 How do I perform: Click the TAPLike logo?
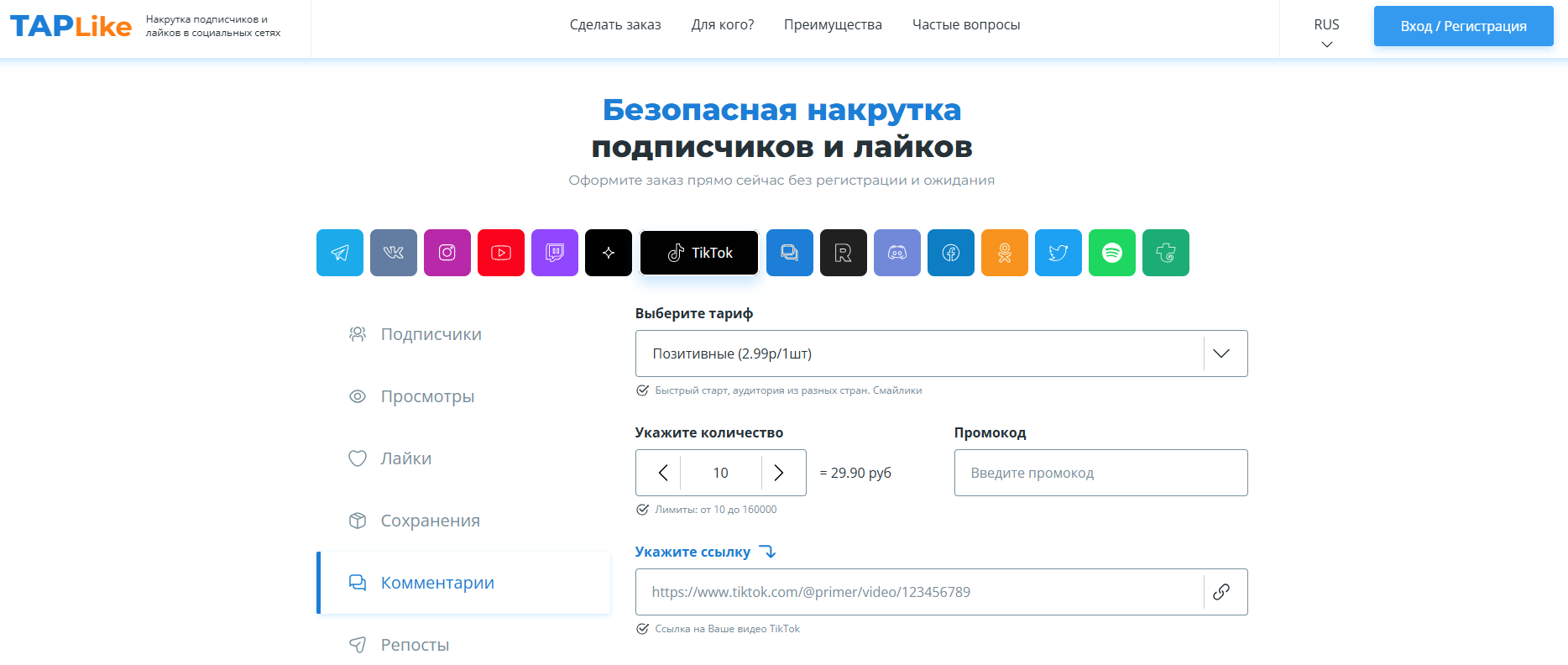coord(71,26)
